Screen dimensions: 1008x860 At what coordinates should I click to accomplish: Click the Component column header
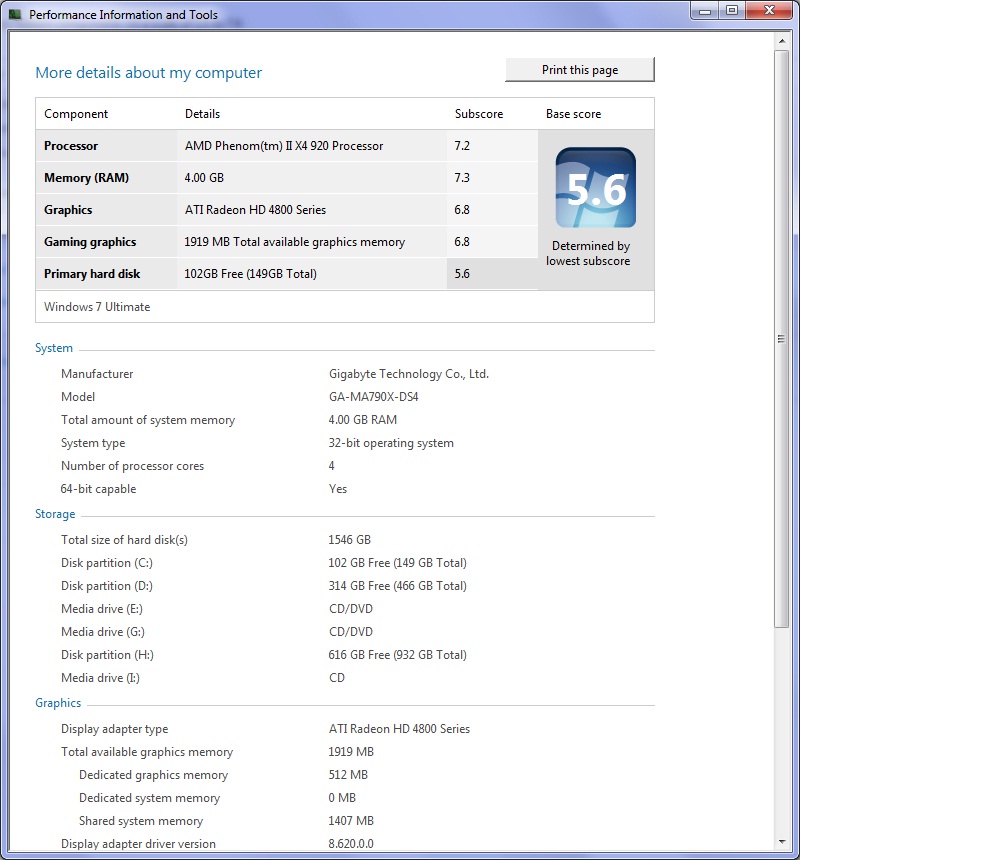76,114
